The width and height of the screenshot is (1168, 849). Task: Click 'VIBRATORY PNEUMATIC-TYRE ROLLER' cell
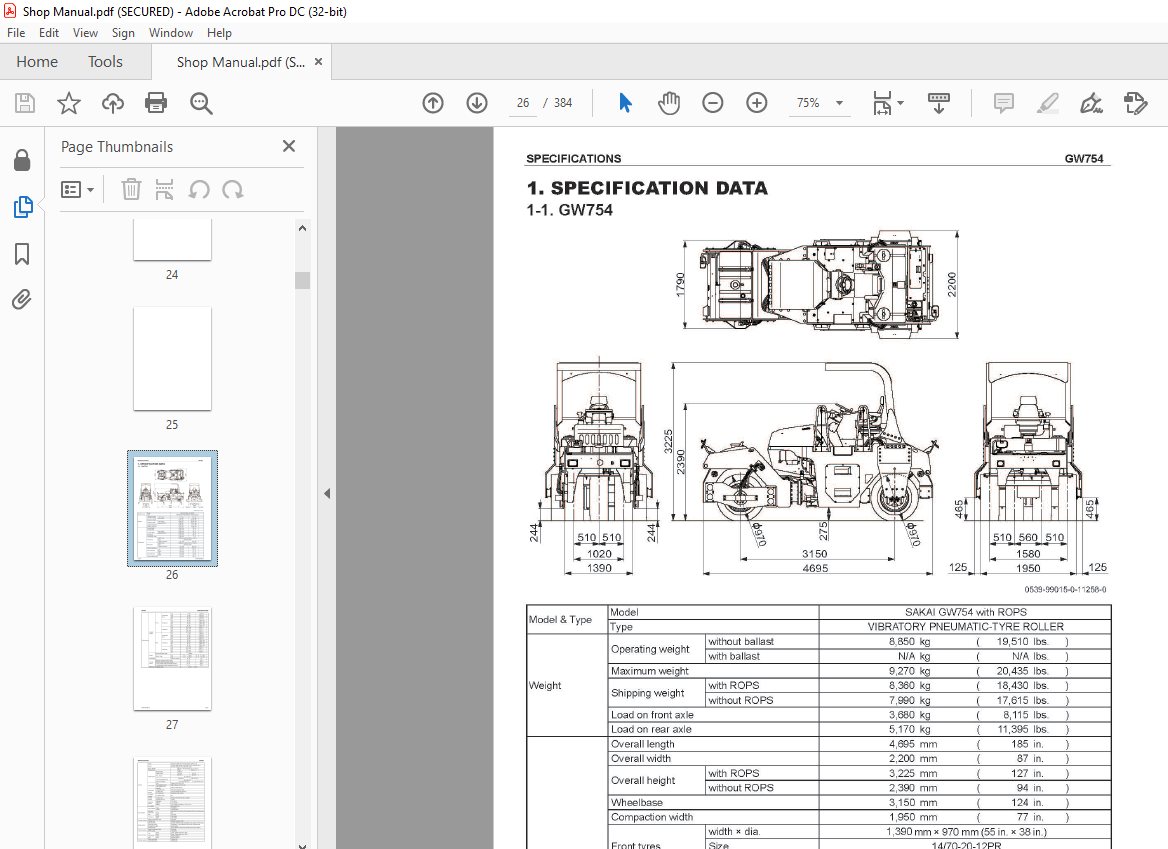click(965, 626)
